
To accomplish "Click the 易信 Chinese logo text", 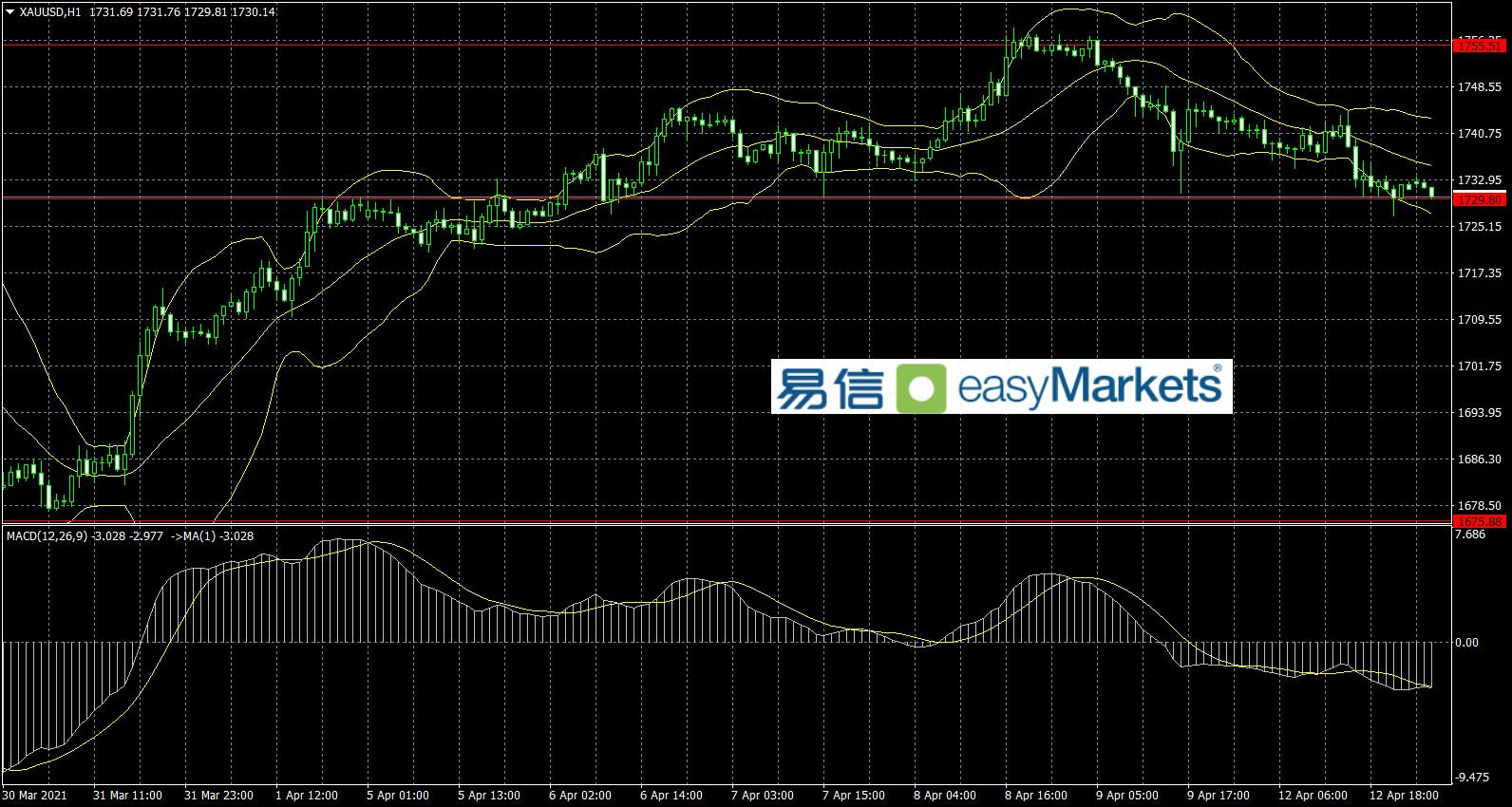I will click(830, 387).
